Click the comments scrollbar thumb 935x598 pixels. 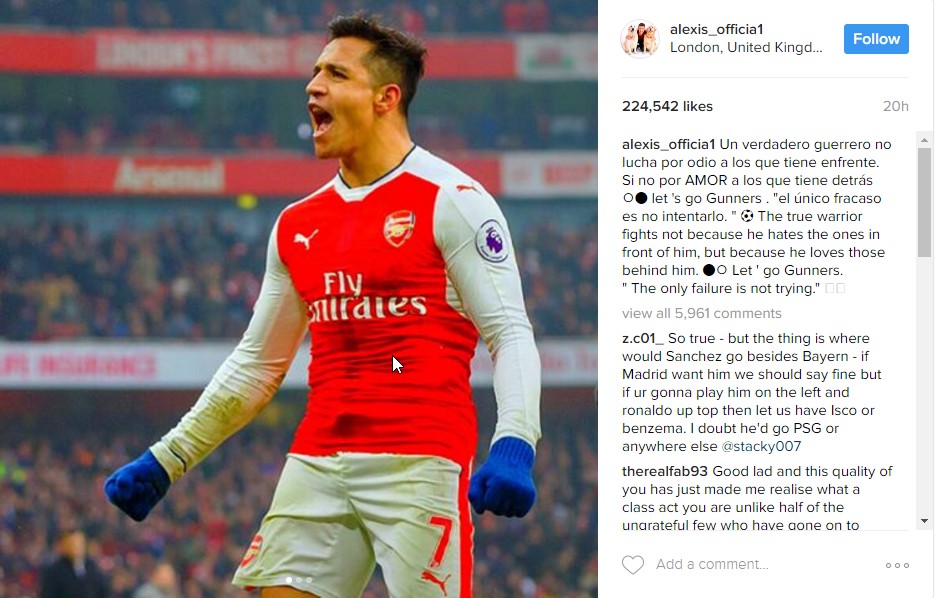[x=924, y=203]
